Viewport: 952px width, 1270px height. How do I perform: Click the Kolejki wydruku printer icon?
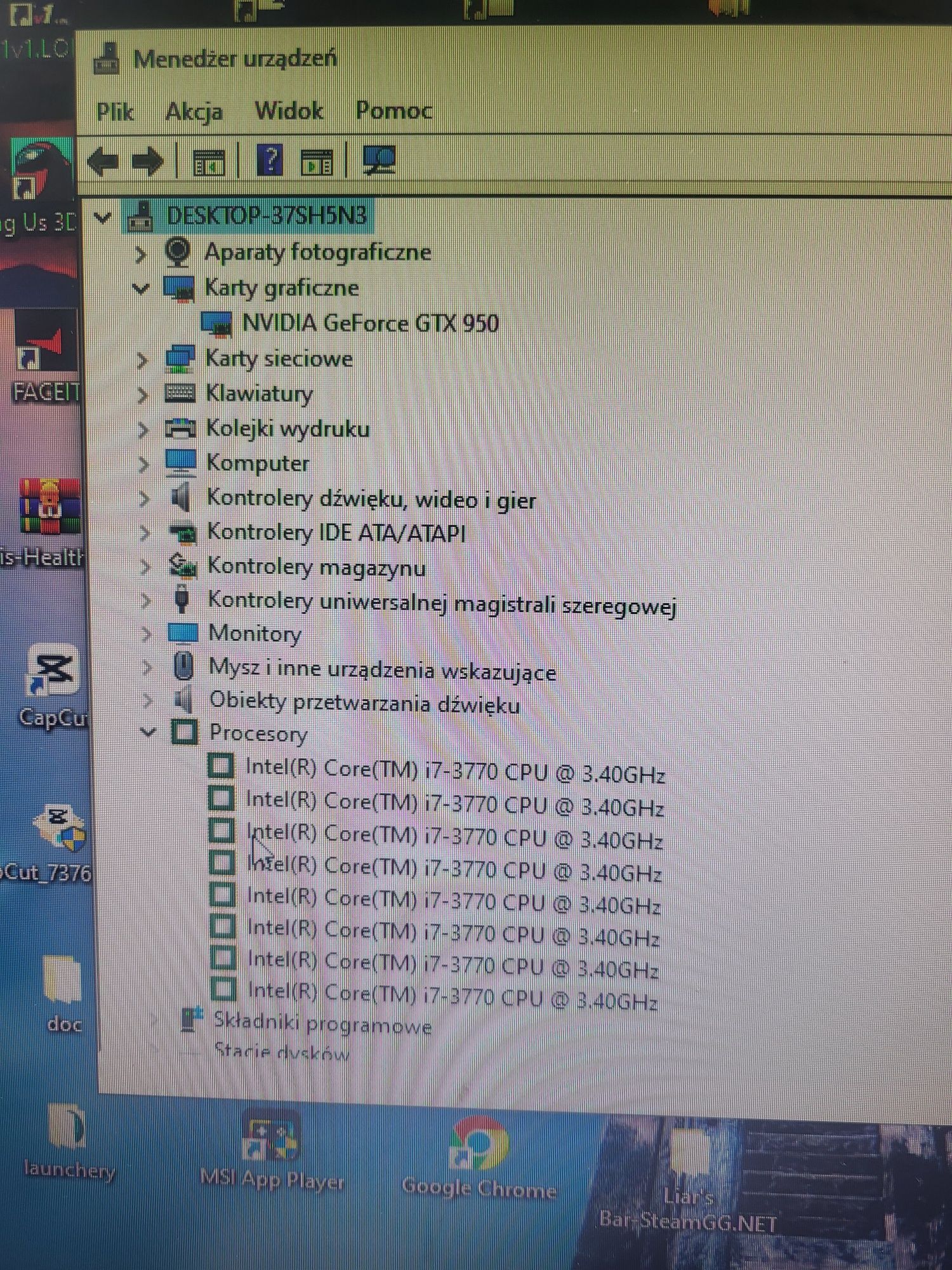click(x=180, y=428)
